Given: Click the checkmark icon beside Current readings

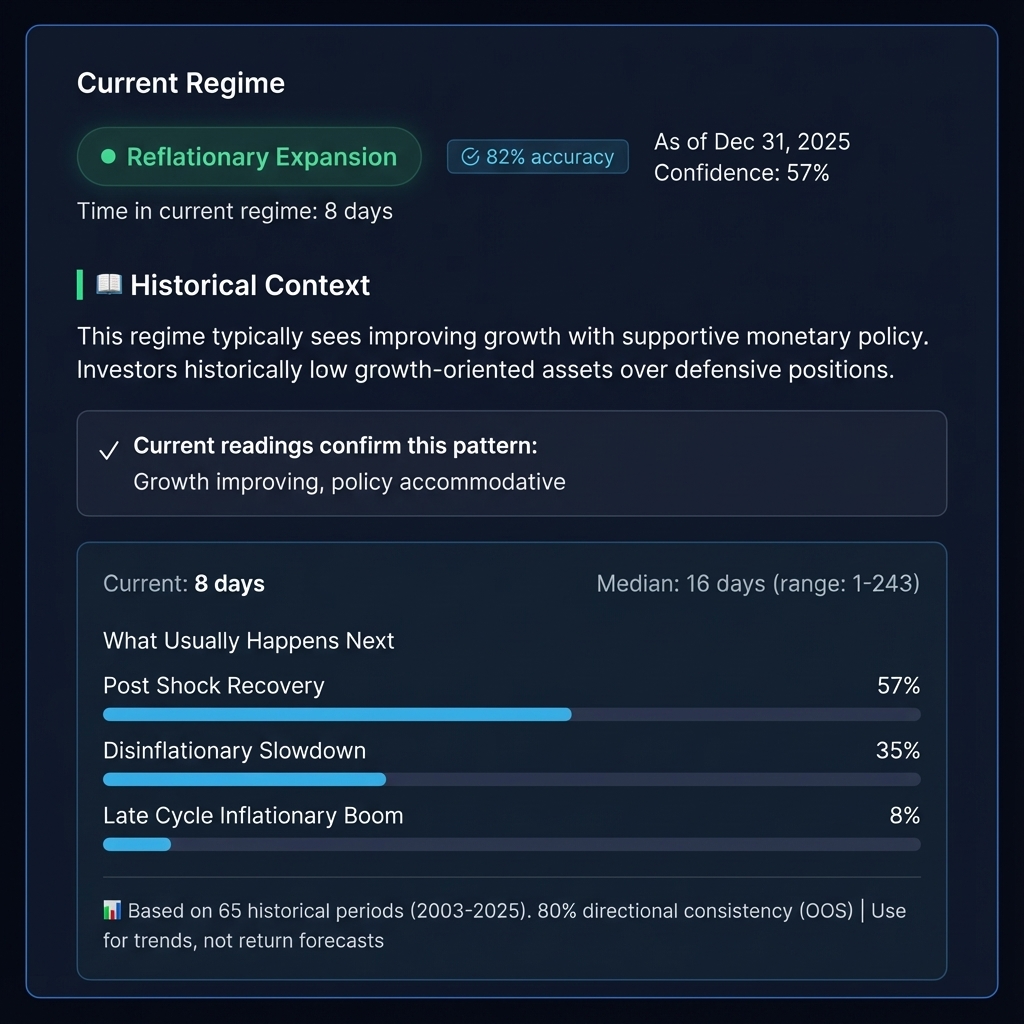Looking at the screenshot, I should [x=110, y=452].
